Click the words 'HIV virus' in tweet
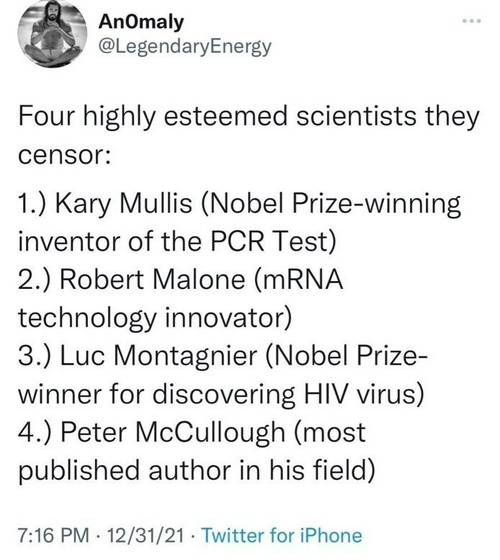The image size is (500, 560). pos(360,394)
